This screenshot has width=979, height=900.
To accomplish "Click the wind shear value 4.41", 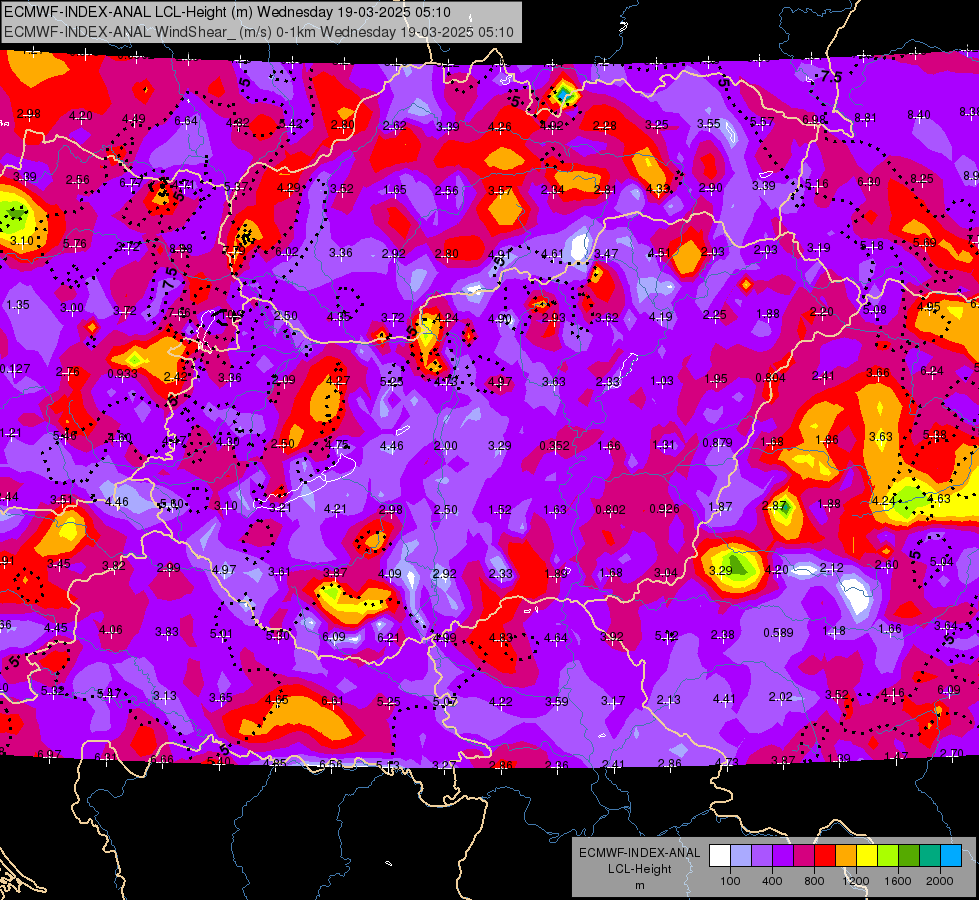I will [724, 698].
